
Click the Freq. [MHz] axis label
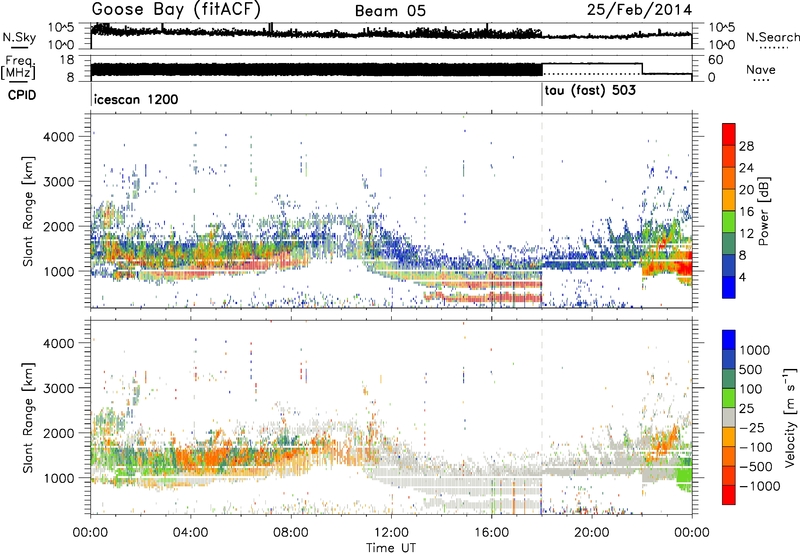(18, 67)
